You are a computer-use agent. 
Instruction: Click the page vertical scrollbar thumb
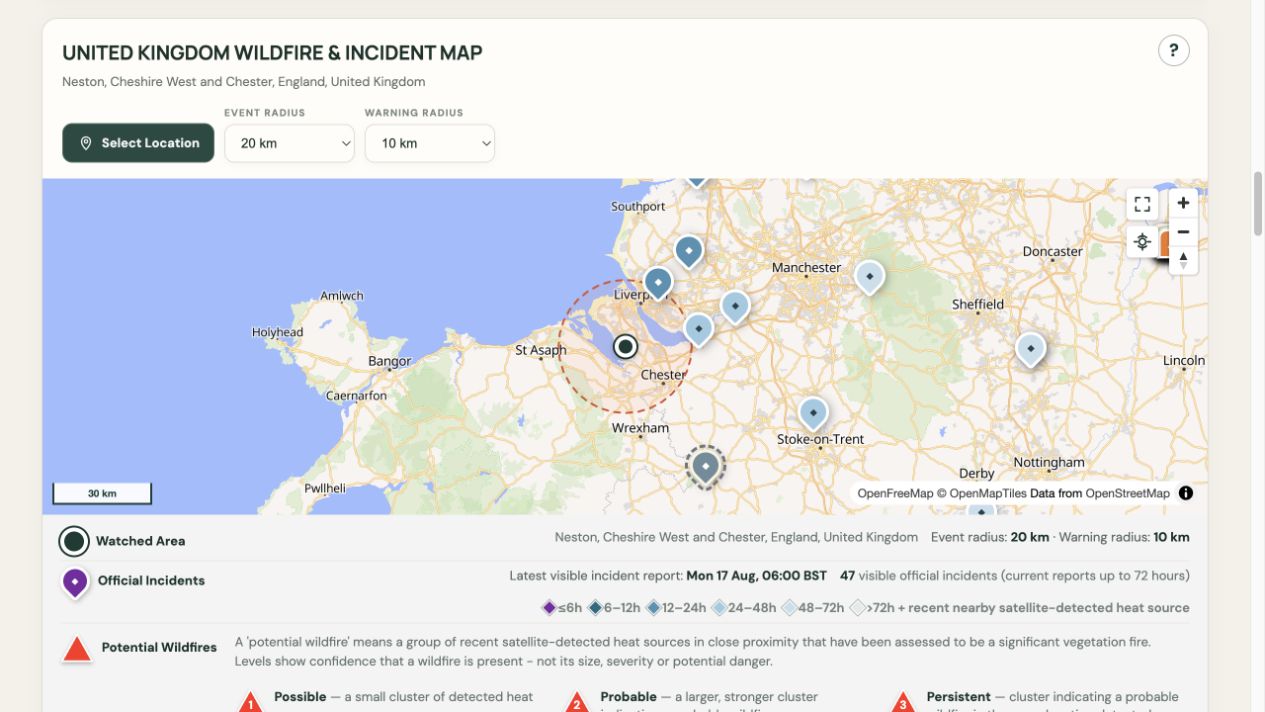(x=1258, y=204)
